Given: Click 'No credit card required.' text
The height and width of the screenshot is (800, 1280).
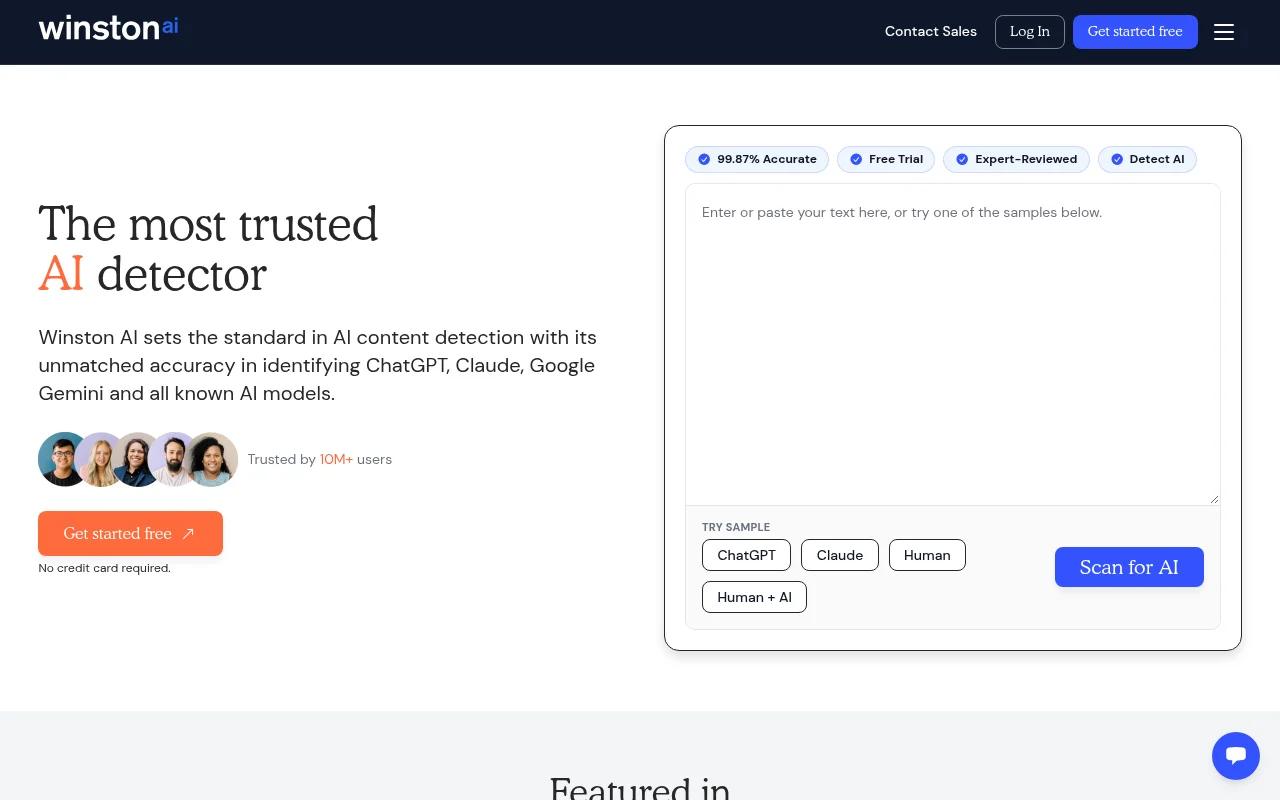Looking at the screenshot, I should [x=104, y=568].
